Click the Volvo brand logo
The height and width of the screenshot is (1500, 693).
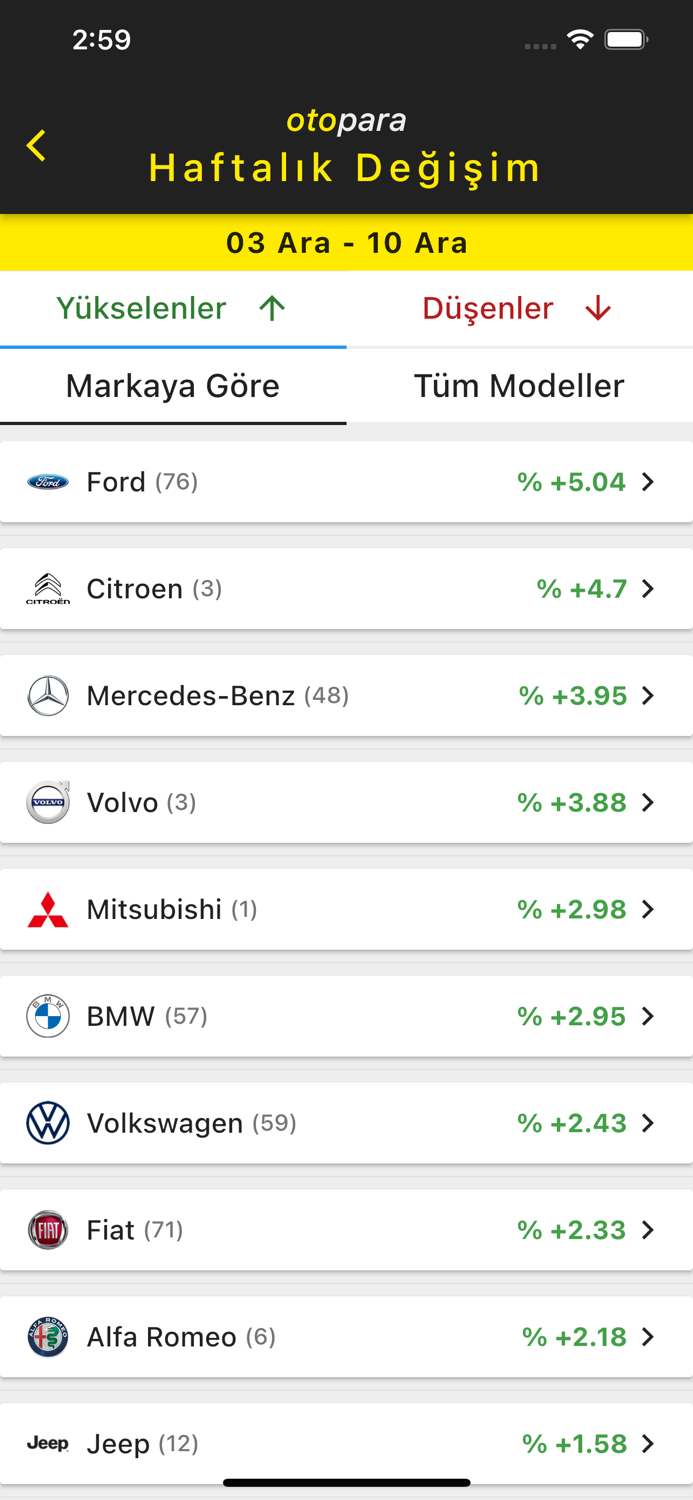pos(47,802)
